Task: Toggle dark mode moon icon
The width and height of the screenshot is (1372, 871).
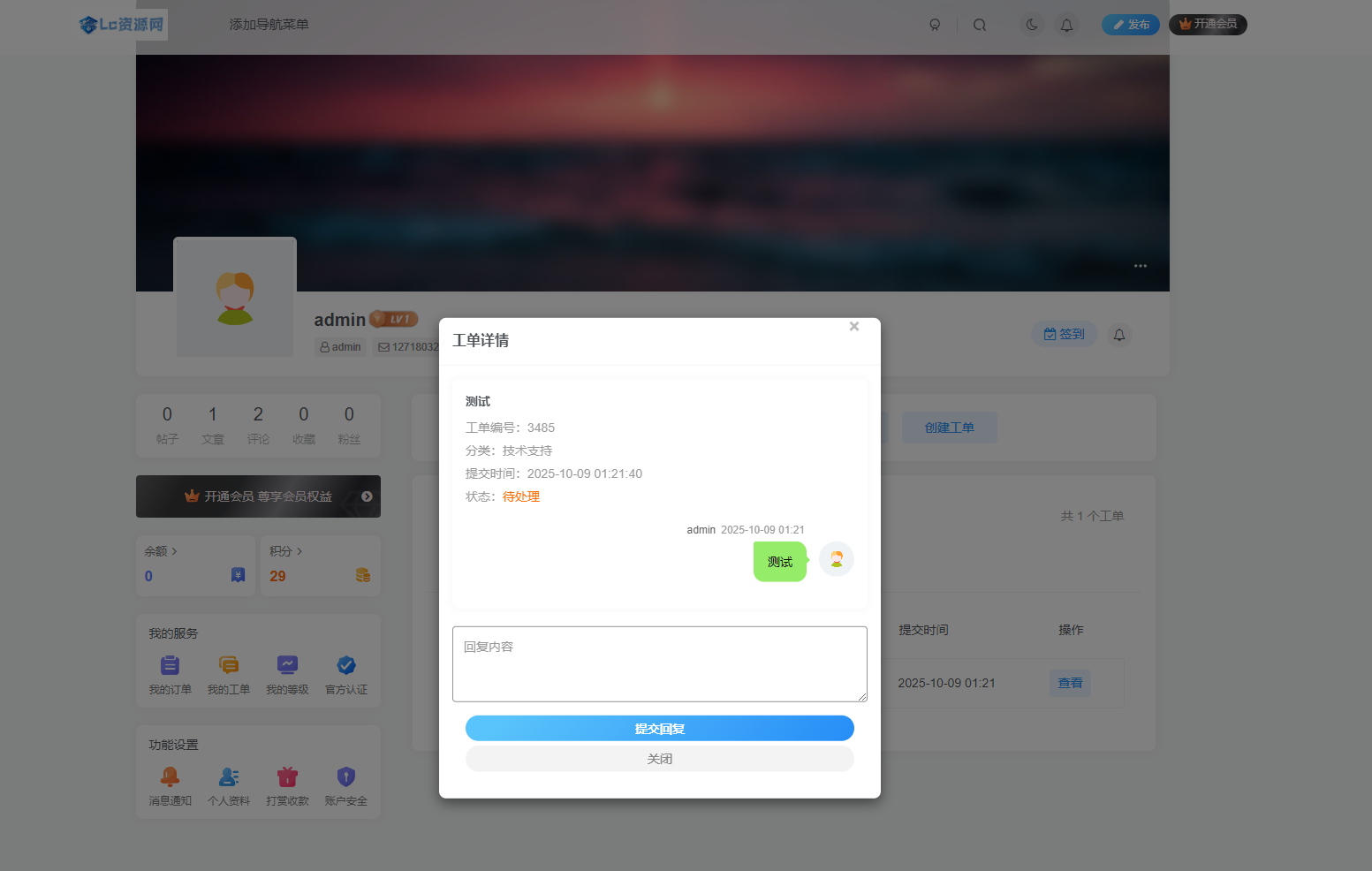Action: point(1031,25)
